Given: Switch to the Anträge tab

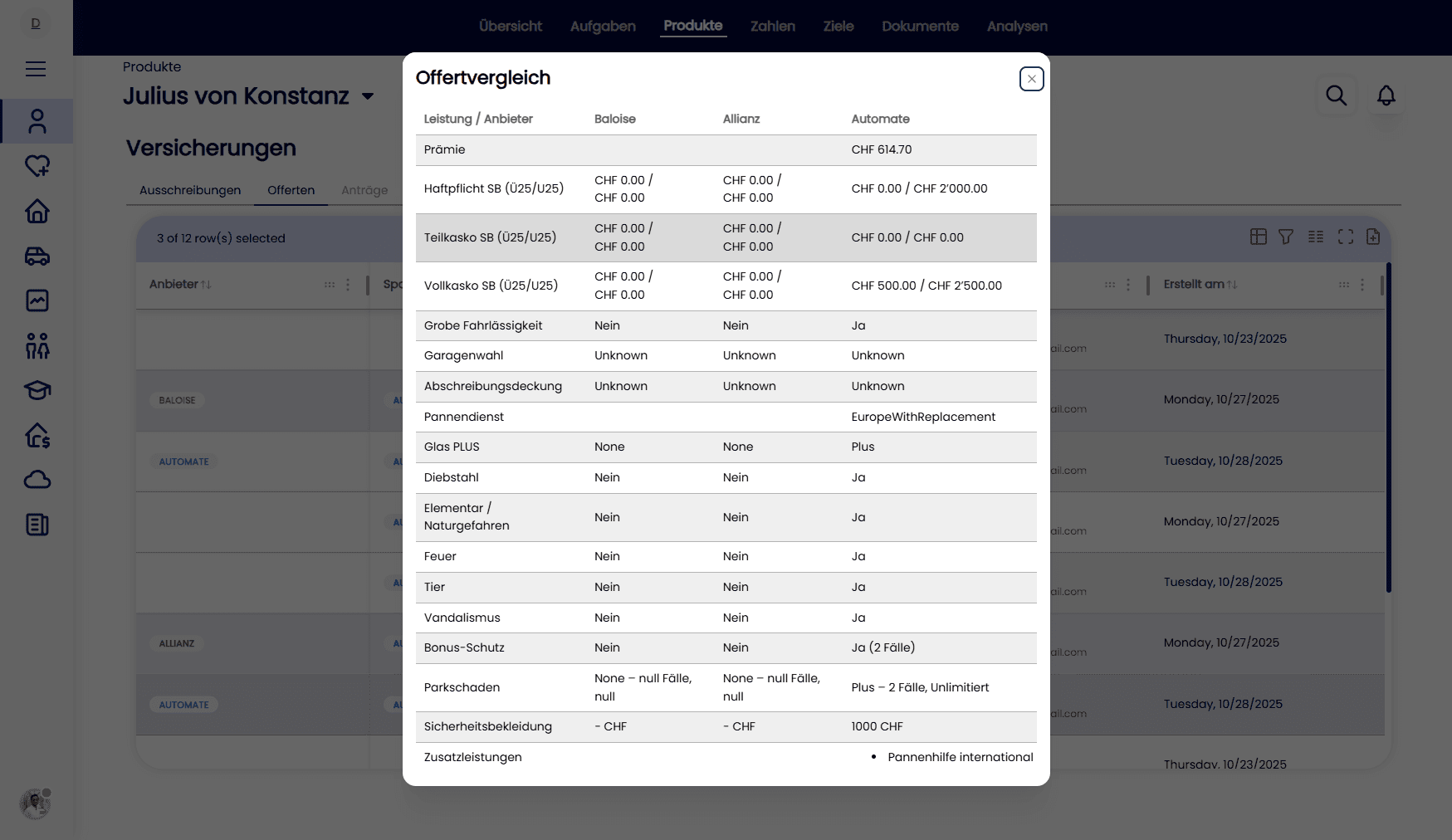Looking at the screenshot, I should tap(364, 190).
